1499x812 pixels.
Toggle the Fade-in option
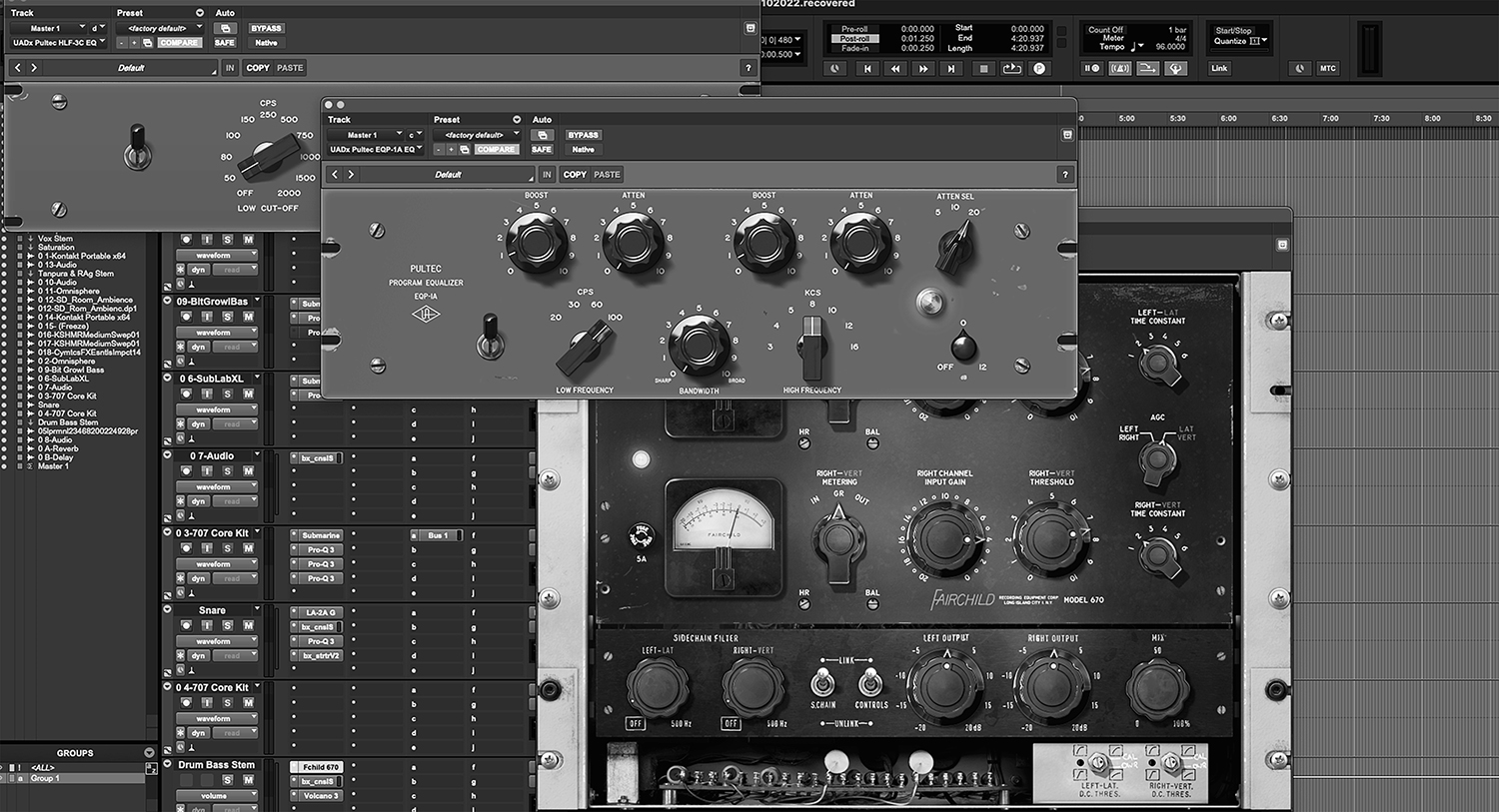pyautogui.click(x=854, y=48)
